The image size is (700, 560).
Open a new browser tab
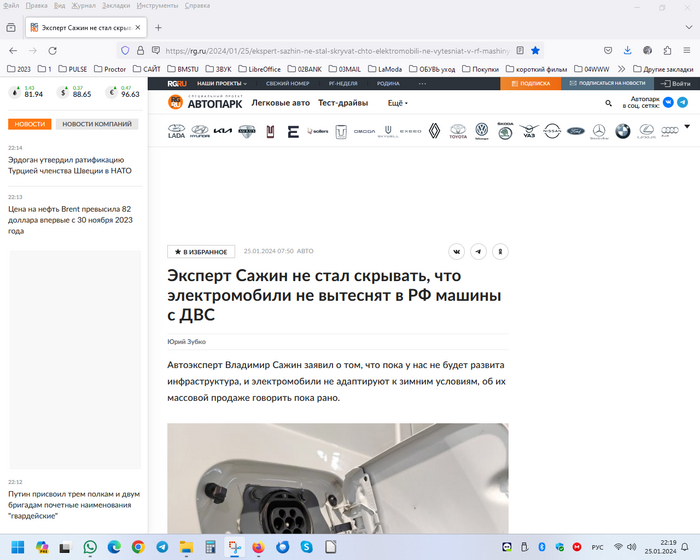[x=158, y=28]
